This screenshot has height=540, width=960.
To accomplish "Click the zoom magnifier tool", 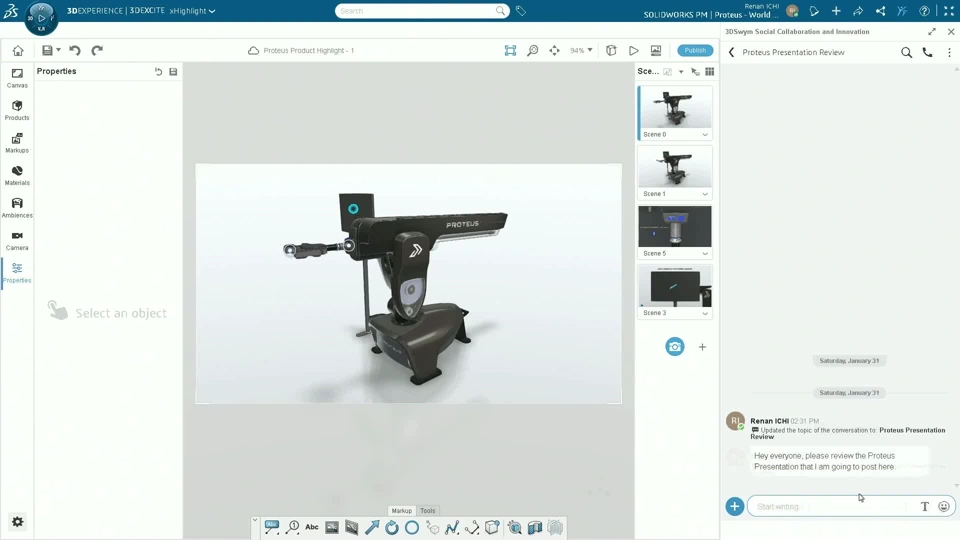I will point(533,50).
